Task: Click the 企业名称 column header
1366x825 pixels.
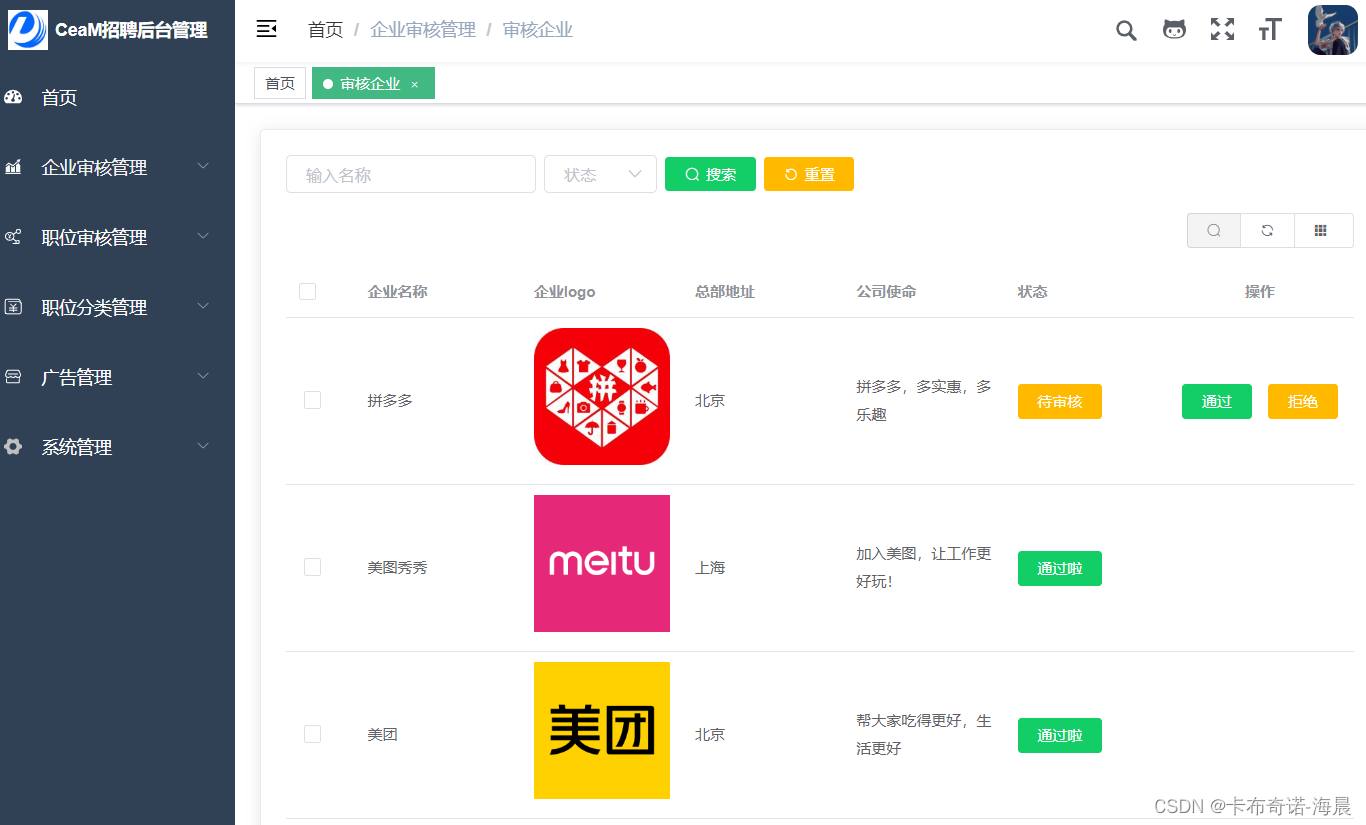Action: pyautogui.click(x=398, y=292)
